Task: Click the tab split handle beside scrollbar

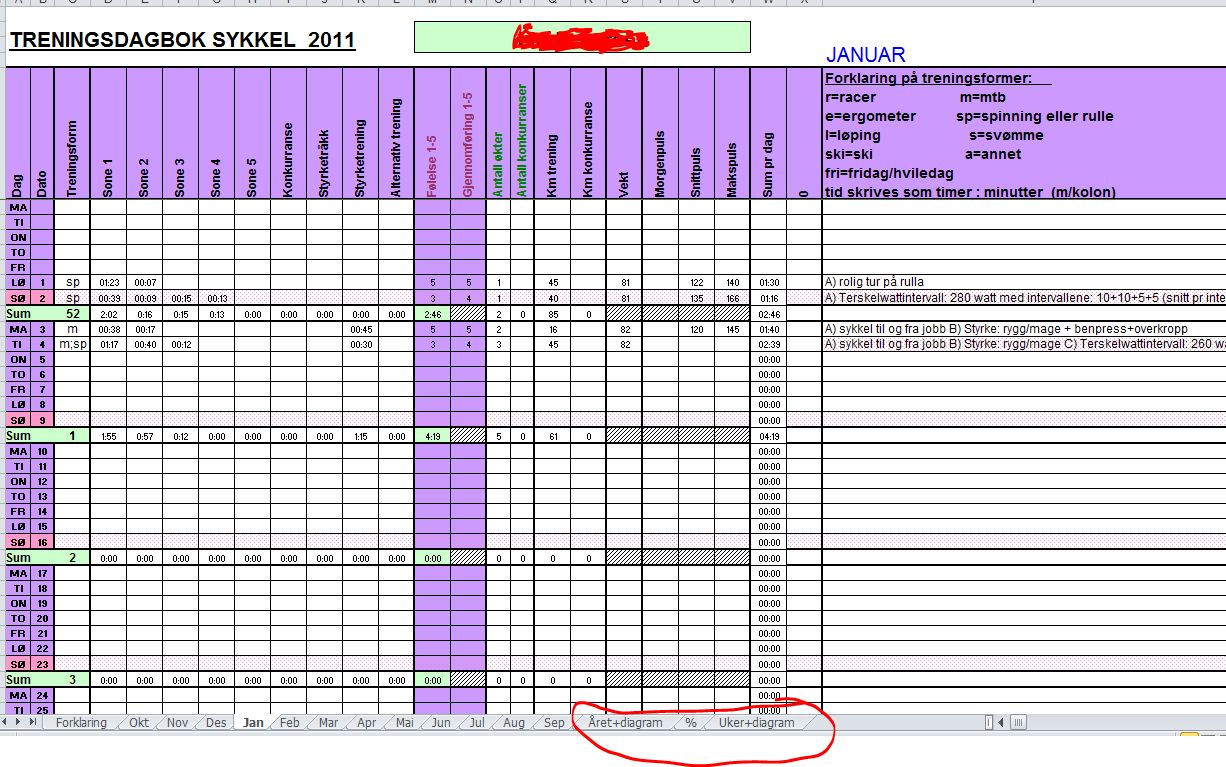Action: 989,722
